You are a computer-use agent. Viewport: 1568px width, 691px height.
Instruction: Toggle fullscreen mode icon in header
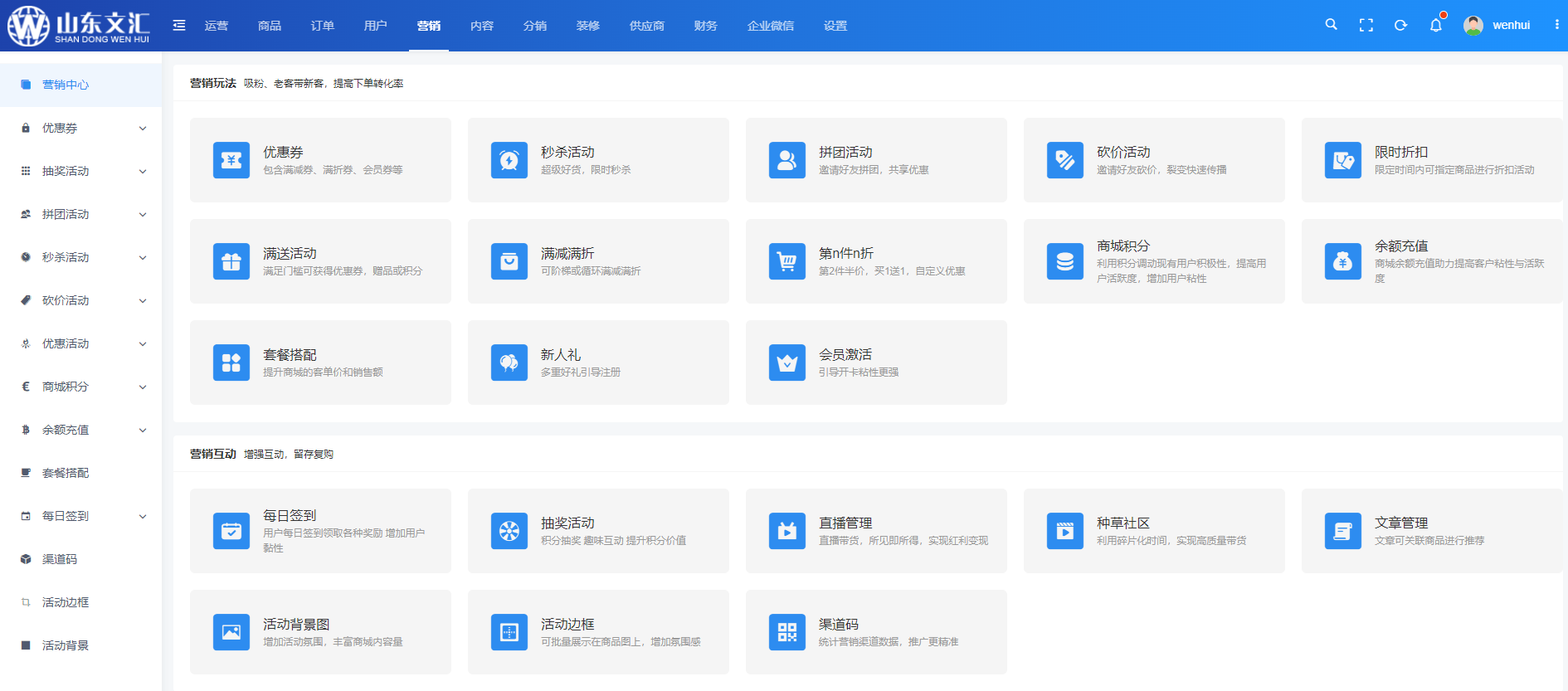click(x=1366, y=25)
